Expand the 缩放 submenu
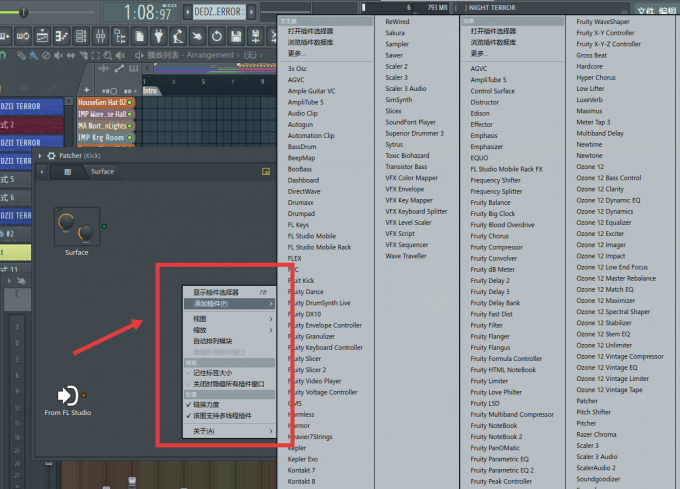This screenshot has width=680, height=489. (x=229, y=330)
